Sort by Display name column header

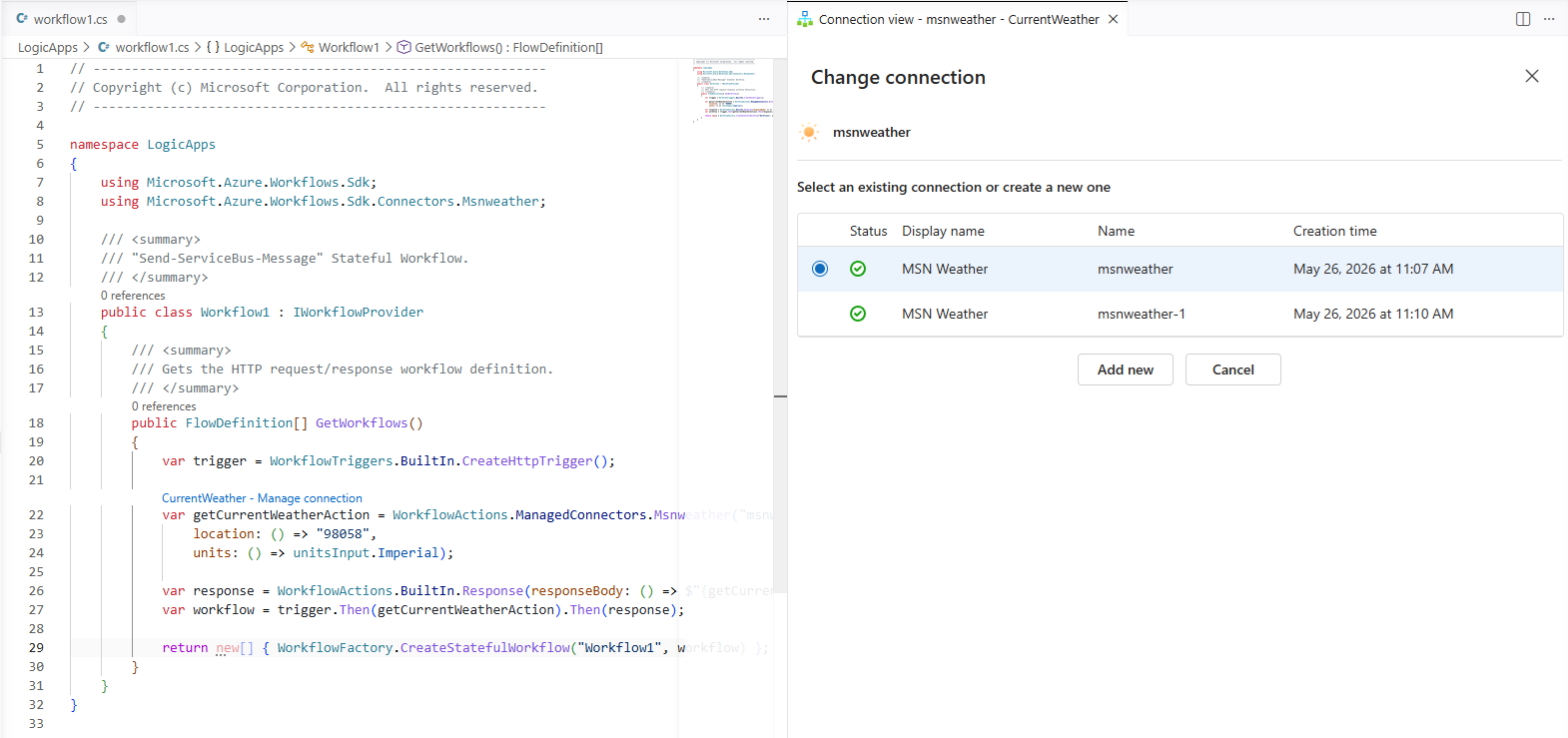943,231
